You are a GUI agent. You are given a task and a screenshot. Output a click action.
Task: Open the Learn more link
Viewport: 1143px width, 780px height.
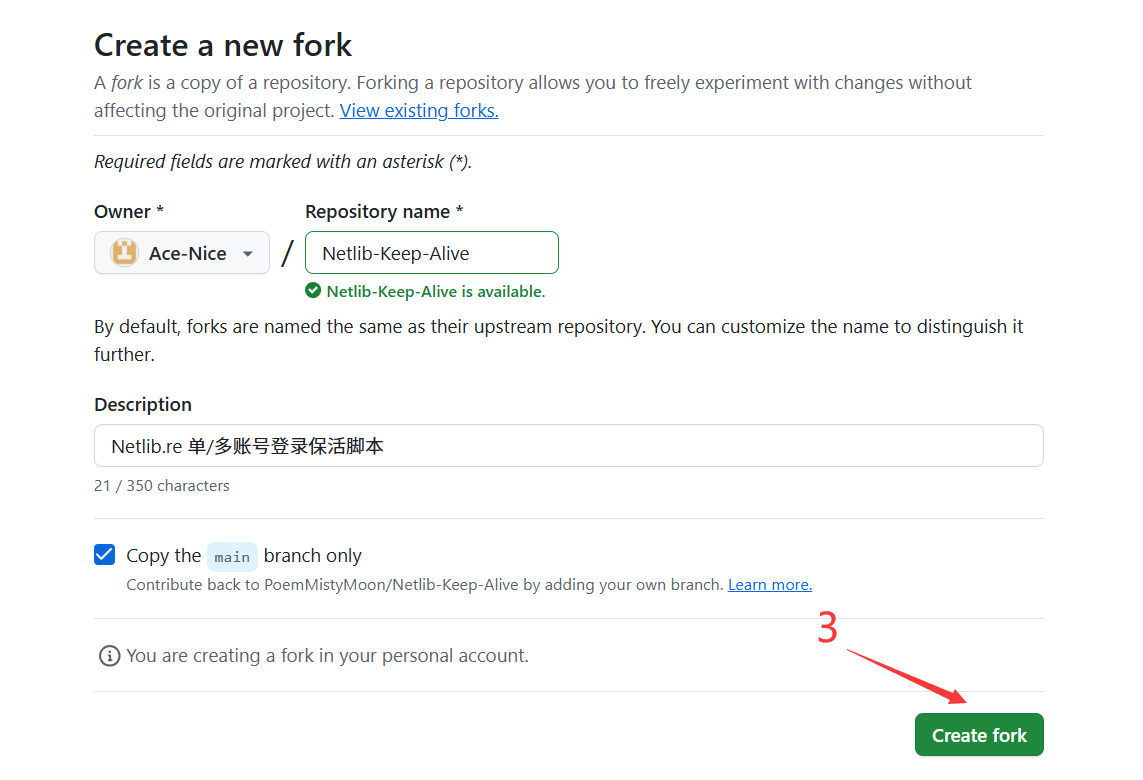[769, 584]
